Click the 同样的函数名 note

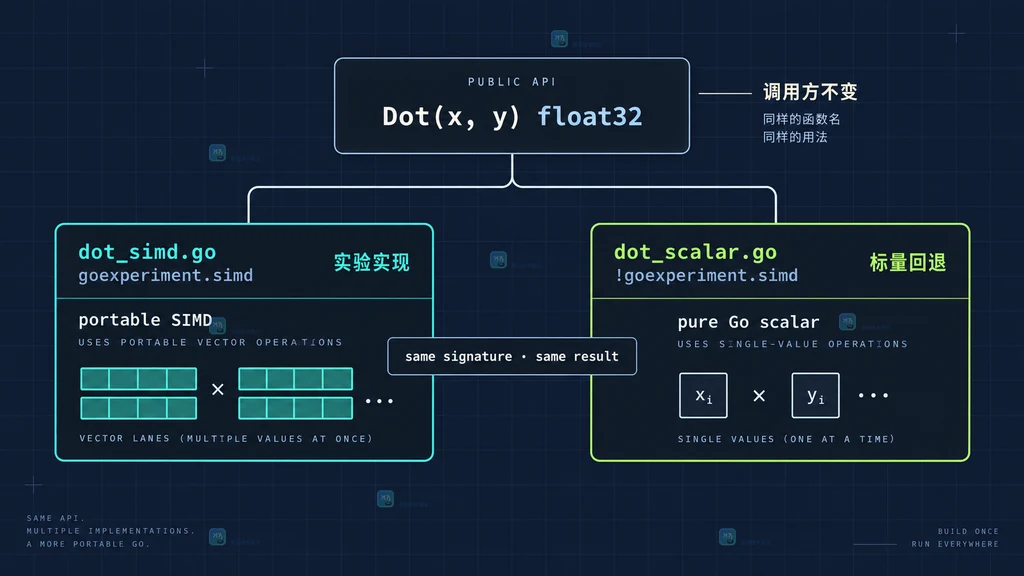(801, 119)
